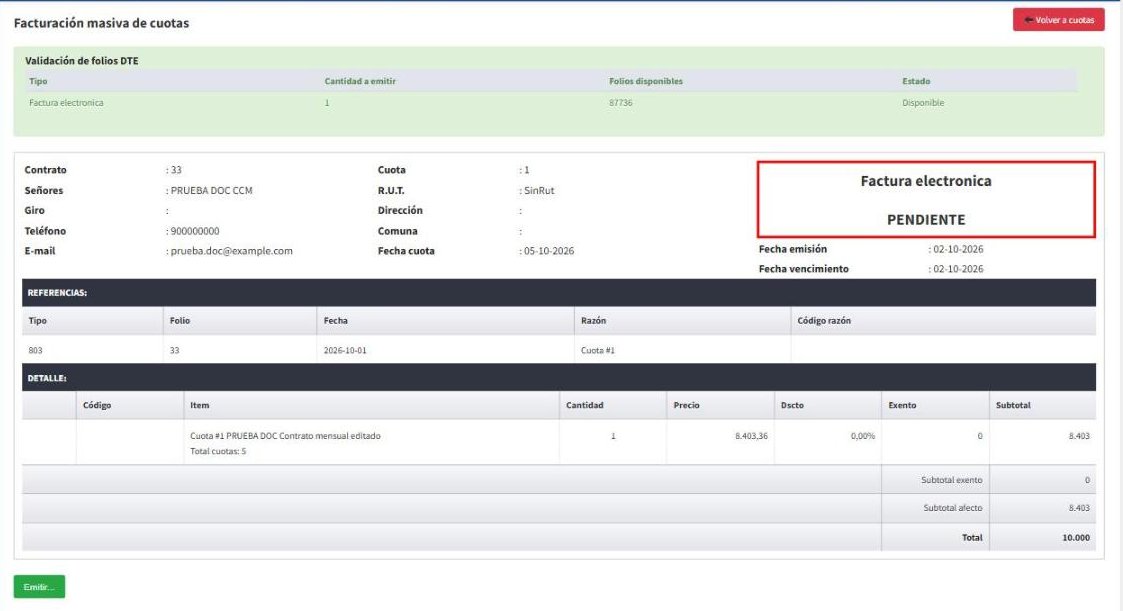Click the name PRUEBA DOC CCM

(211, 191)
